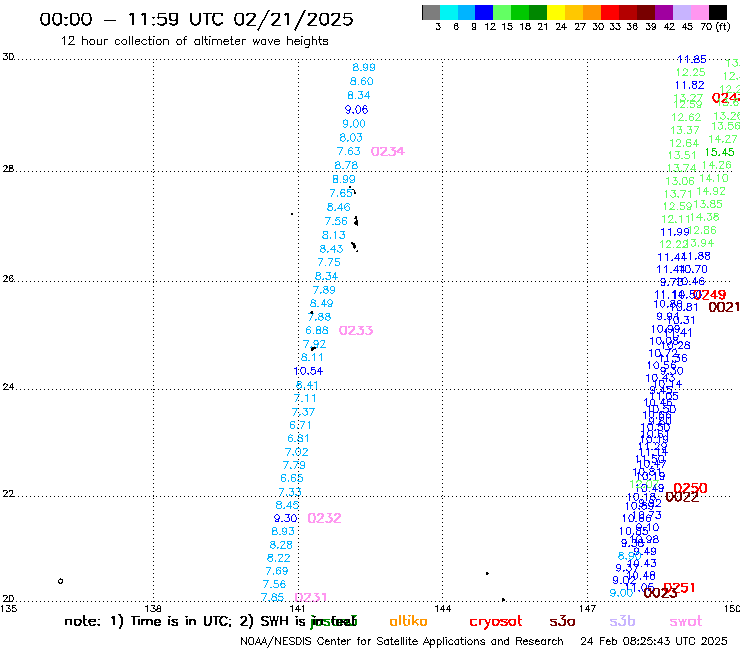
Task: Click the wave height value 7.69
Action: point(277,571)
